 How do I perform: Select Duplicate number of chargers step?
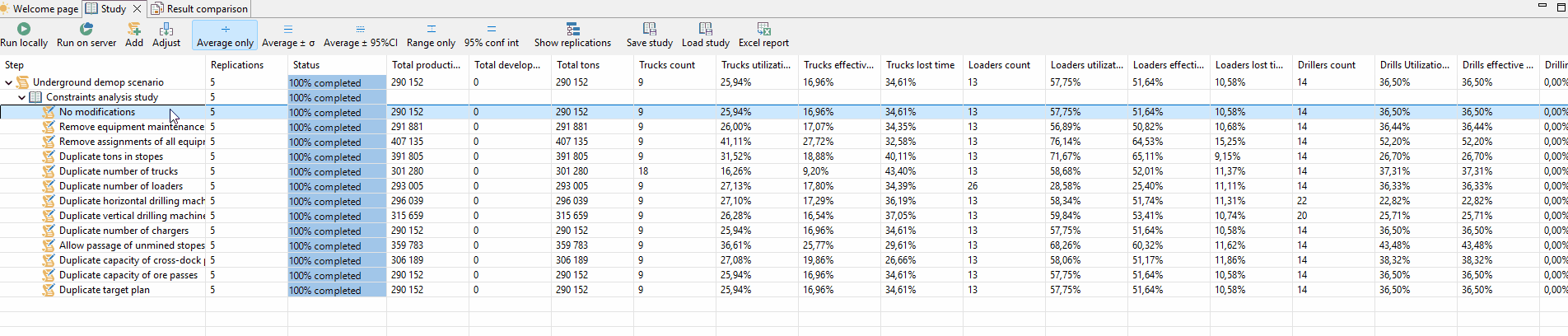tap(124, 231)
